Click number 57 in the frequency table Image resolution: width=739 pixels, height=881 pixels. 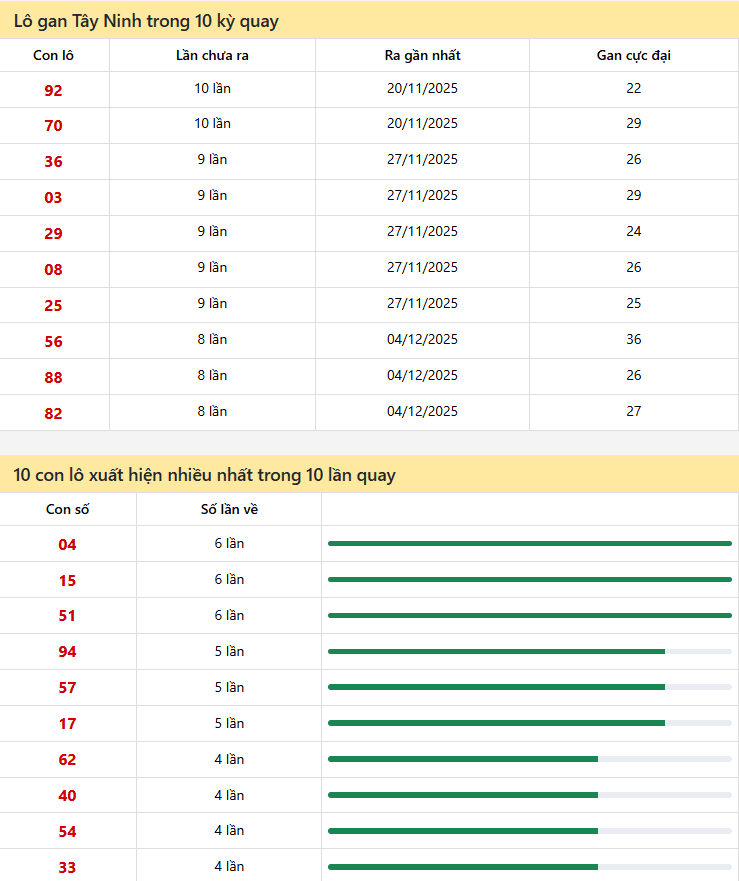coord(67,688)
